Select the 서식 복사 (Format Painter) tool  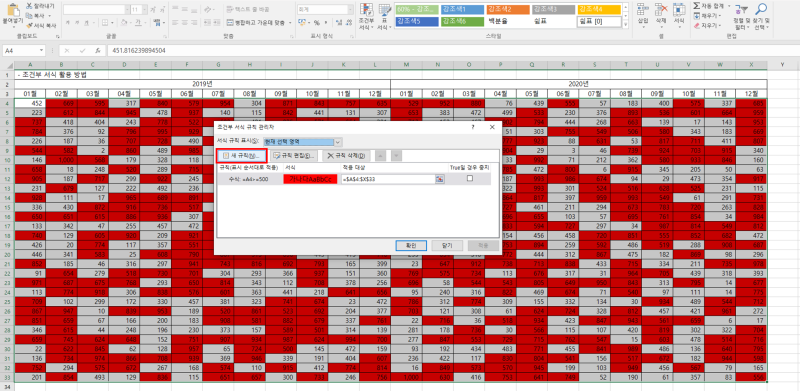pos(42,25)
